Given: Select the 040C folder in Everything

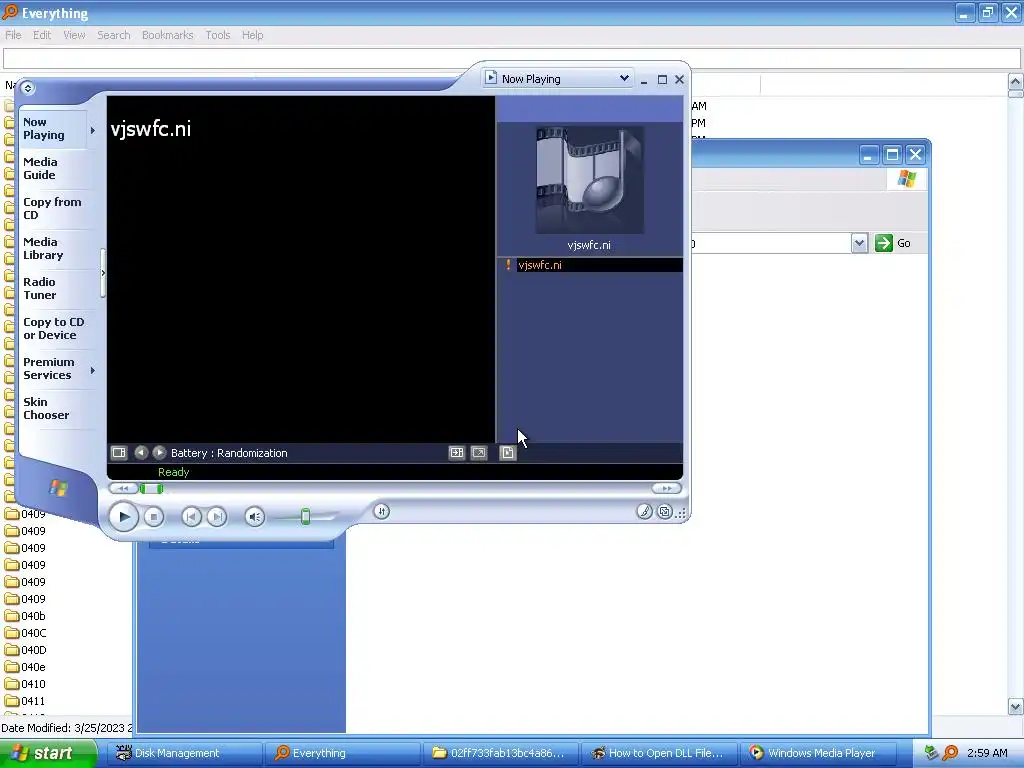Looking at the screenshot, I should [x=26, y=633].
